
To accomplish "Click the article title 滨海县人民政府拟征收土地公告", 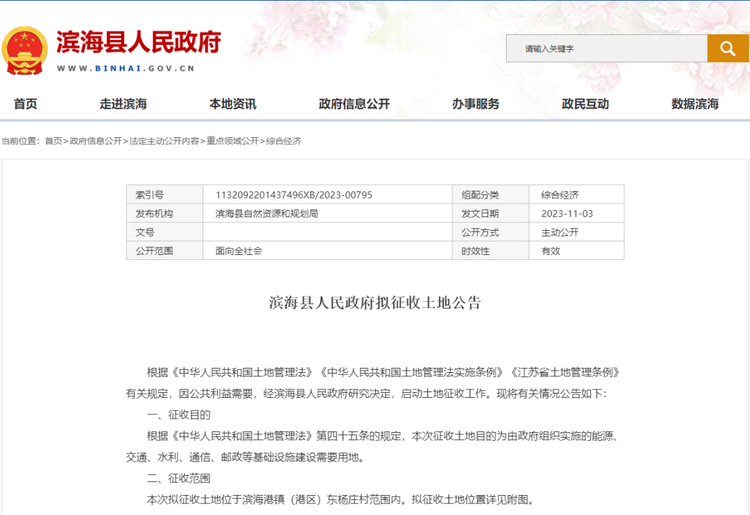I will [x=375, y=303].
